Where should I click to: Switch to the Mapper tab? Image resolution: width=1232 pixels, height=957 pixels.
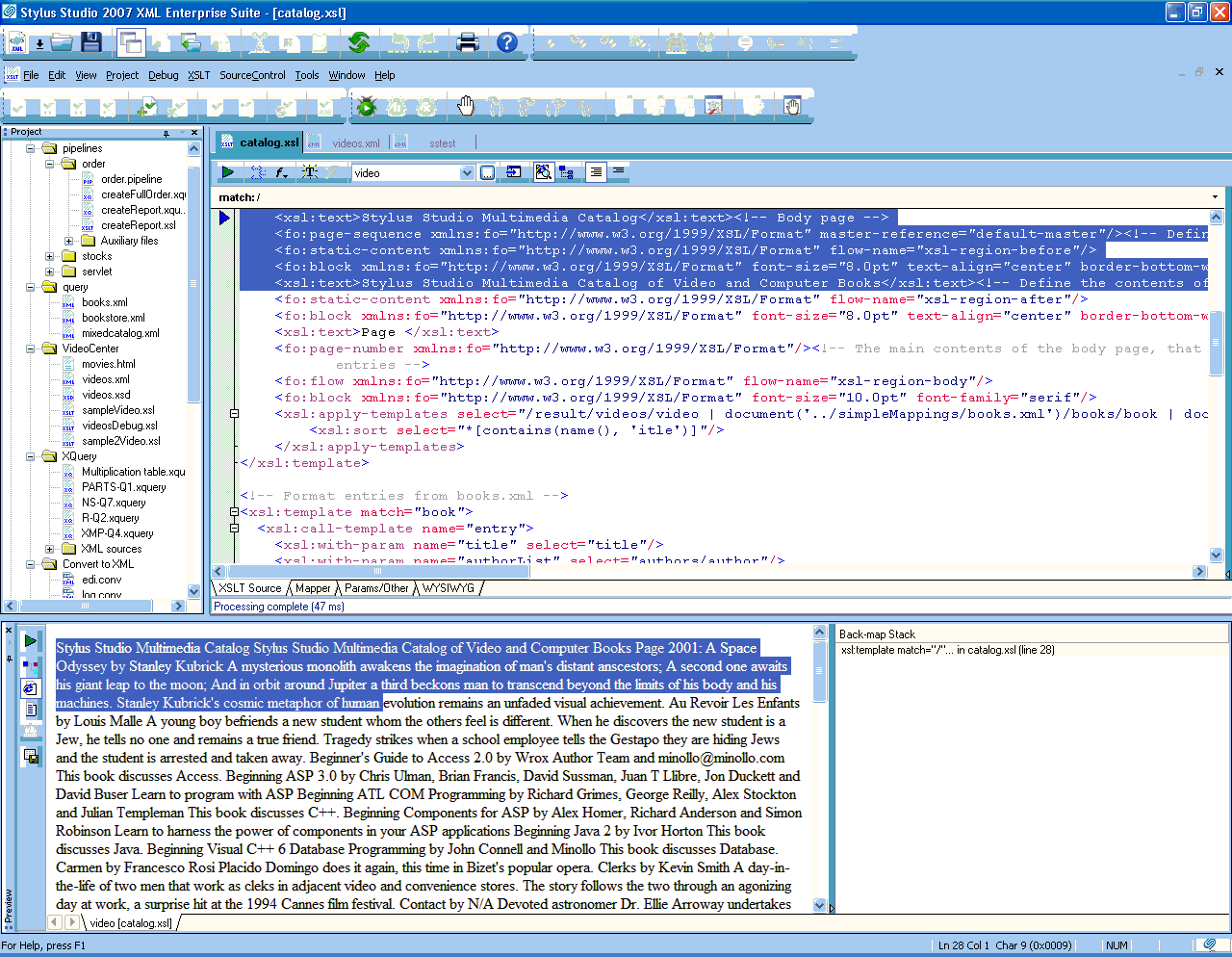313,588
